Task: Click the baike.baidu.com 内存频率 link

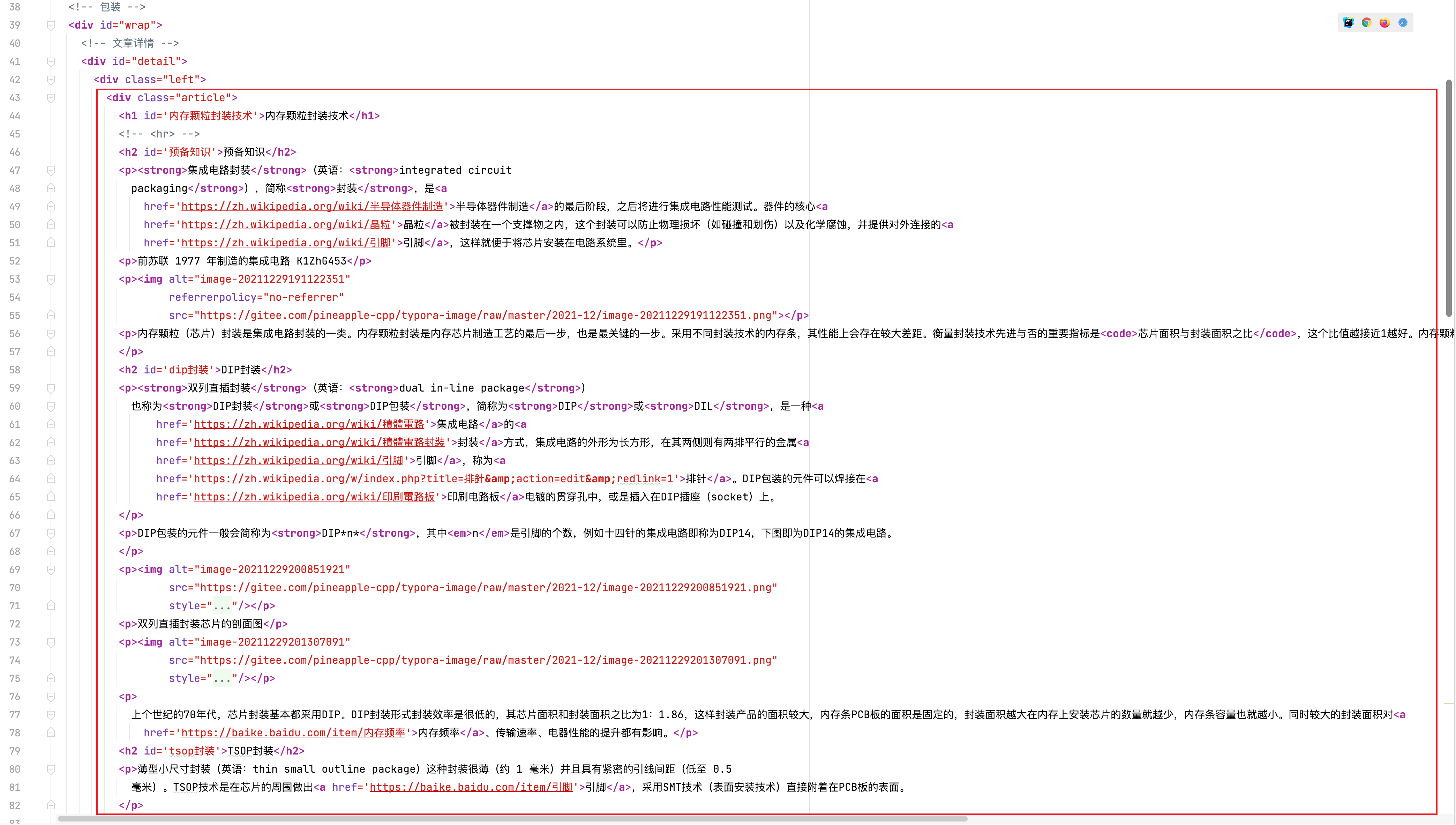Action: coord(293,733)
